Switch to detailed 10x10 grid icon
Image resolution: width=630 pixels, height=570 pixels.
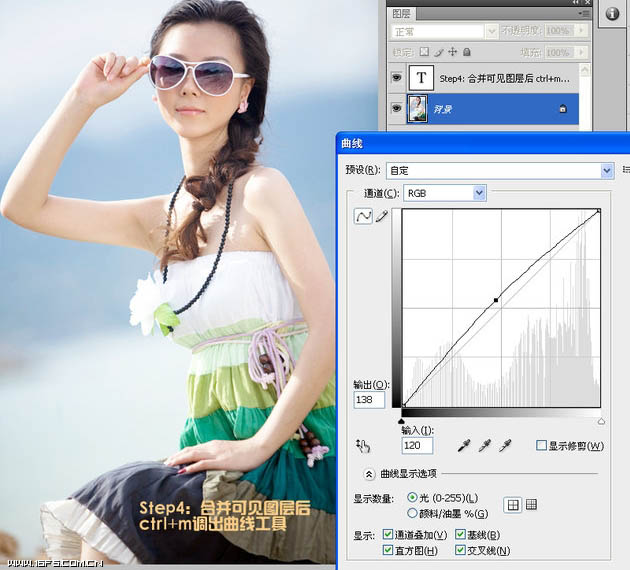[x=531, y=505]
